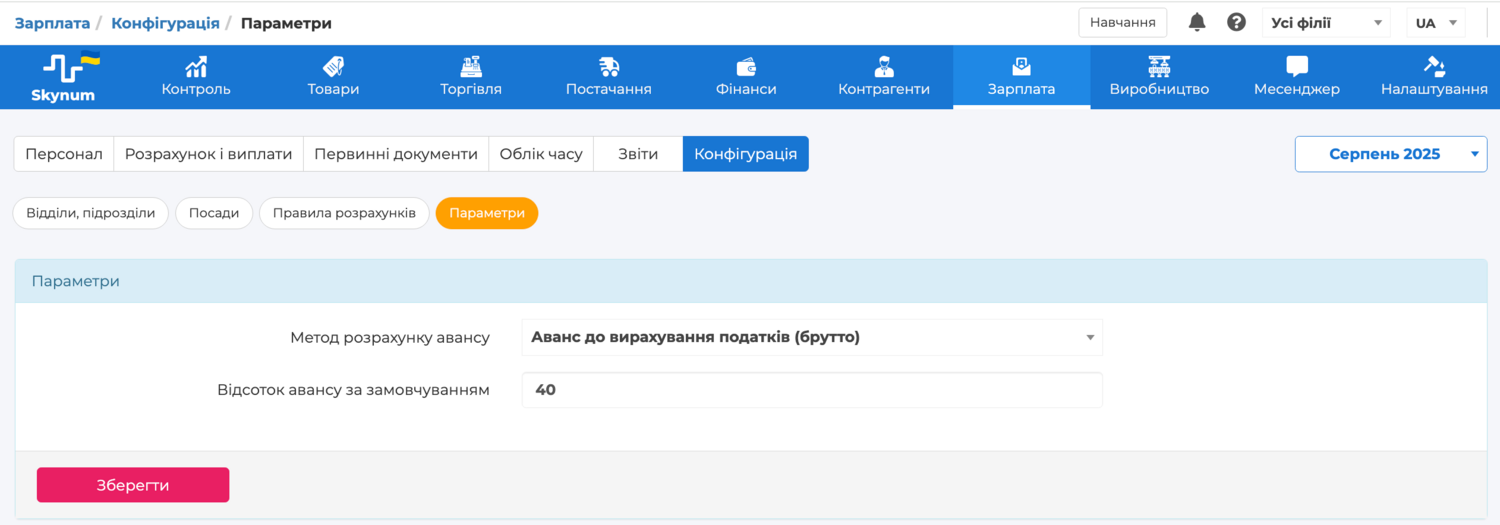Expand the Усі філії branch dropdown
The height and width of the screenshot is (525, 1500).
[x=1326, y=22]
